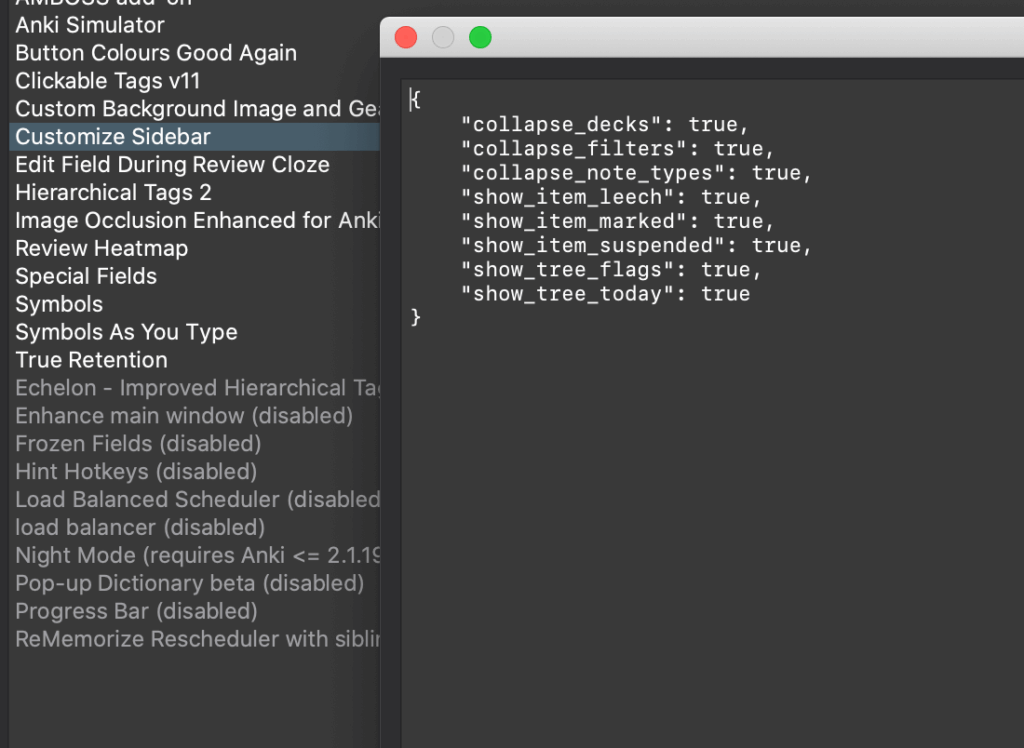Click the "show_tree_flags" key in the JSON
The image size is (1024, 748).
568,269
